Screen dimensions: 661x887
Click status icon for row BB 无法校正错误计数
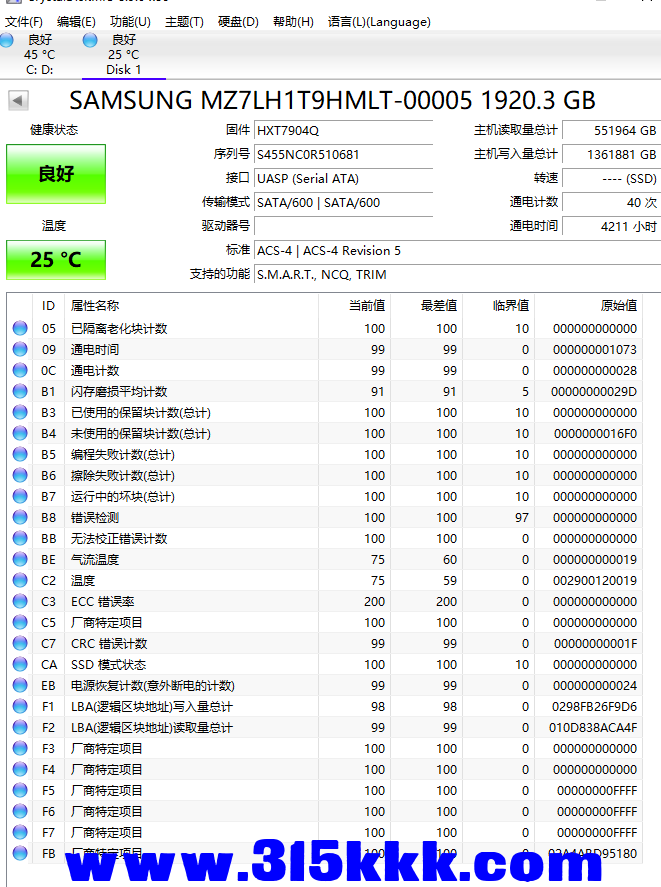(20, 538)
